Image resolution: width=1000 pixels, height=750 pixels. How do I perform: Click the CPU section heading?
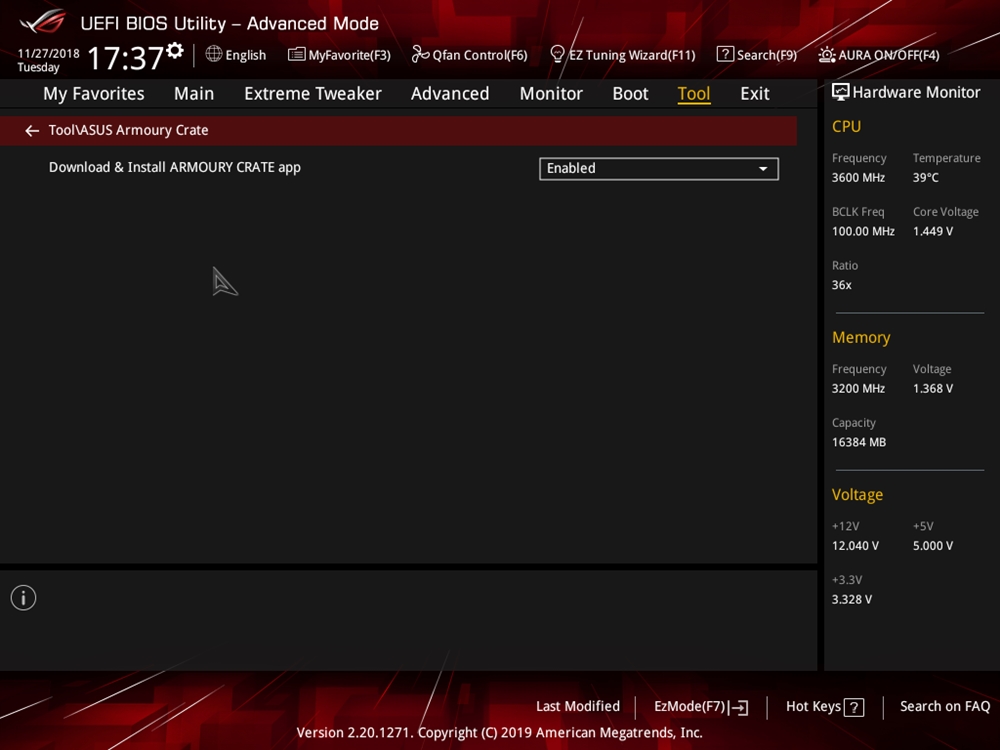point(846,126)
